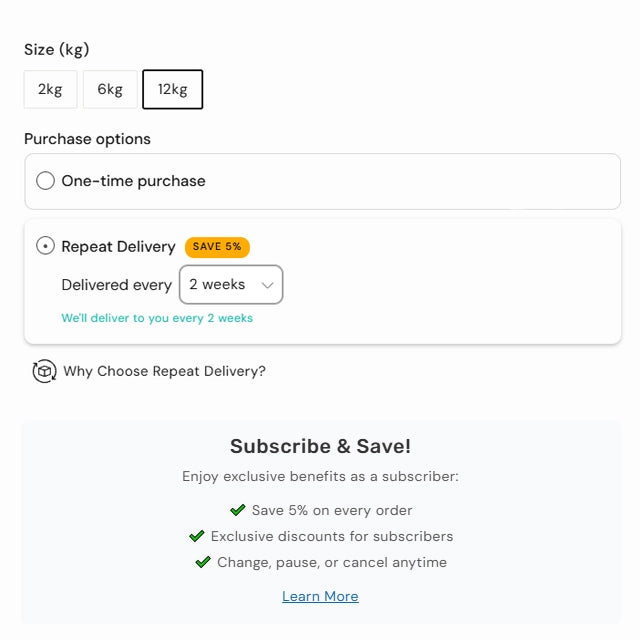Open the 2 weeks delivery frequency dropdown
This screenshot has width=640, height=640.
point(230,285)
